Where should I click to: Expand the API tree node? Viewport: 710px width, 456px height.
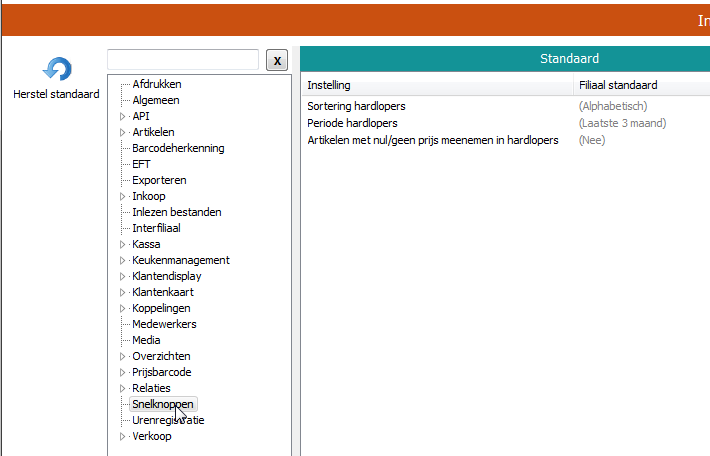pos(123,116)
